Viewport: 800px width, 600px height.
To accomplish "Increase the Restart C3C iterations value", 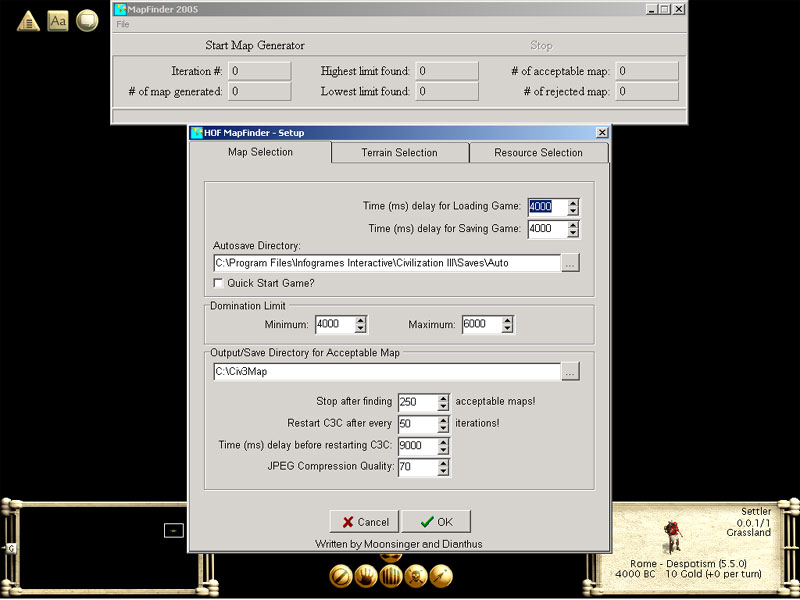I will tap(443, 420).
